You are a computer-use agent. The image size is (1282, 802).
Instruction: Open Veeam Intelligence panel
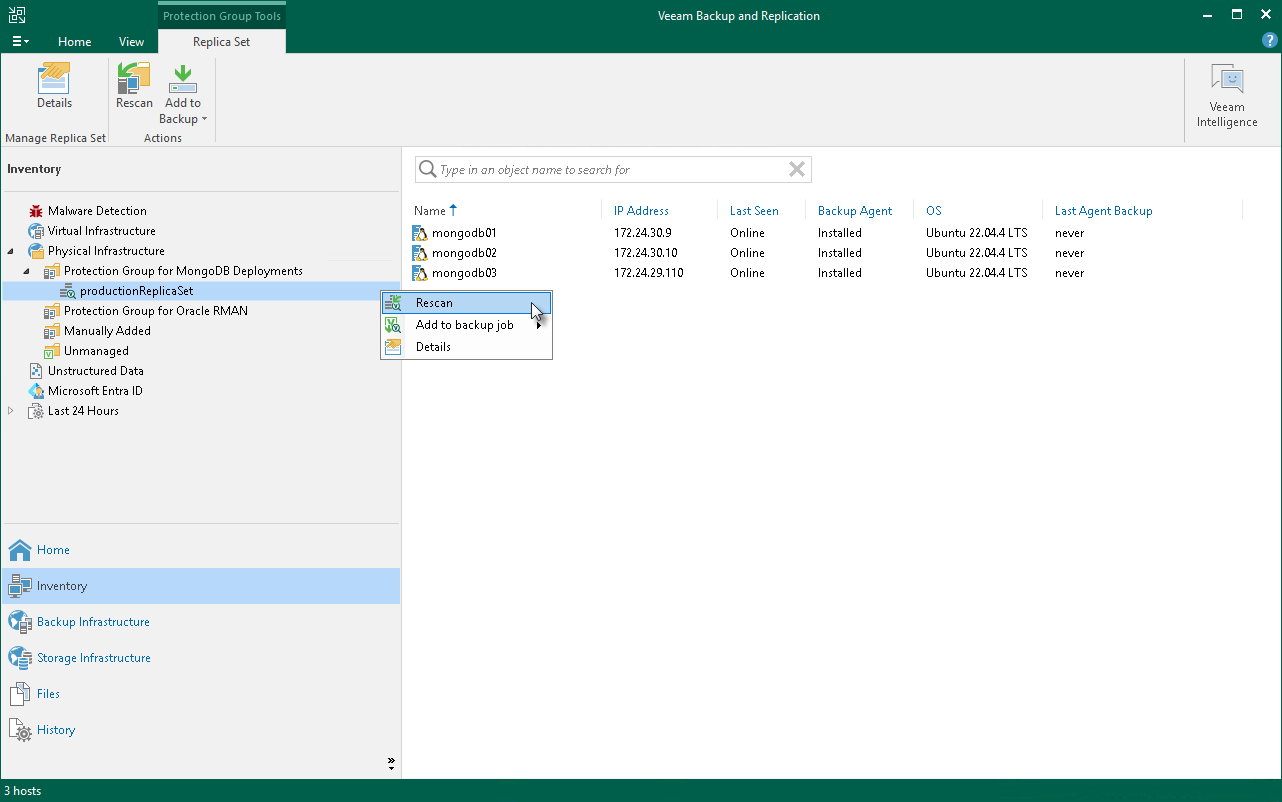pyautogui.click(x=1226, y=96)
